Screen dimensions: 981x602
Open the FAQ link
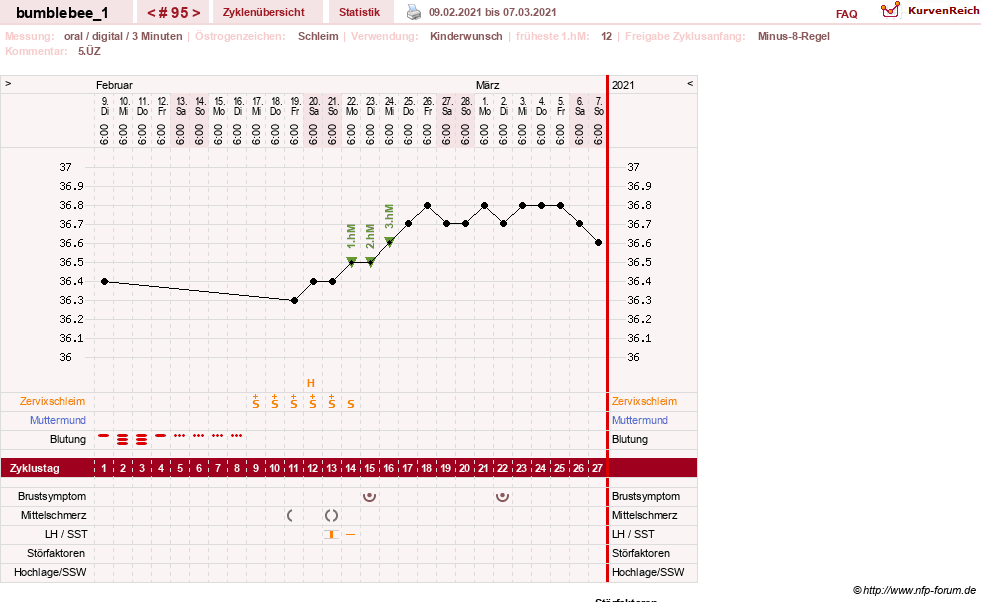click(846, 14)
